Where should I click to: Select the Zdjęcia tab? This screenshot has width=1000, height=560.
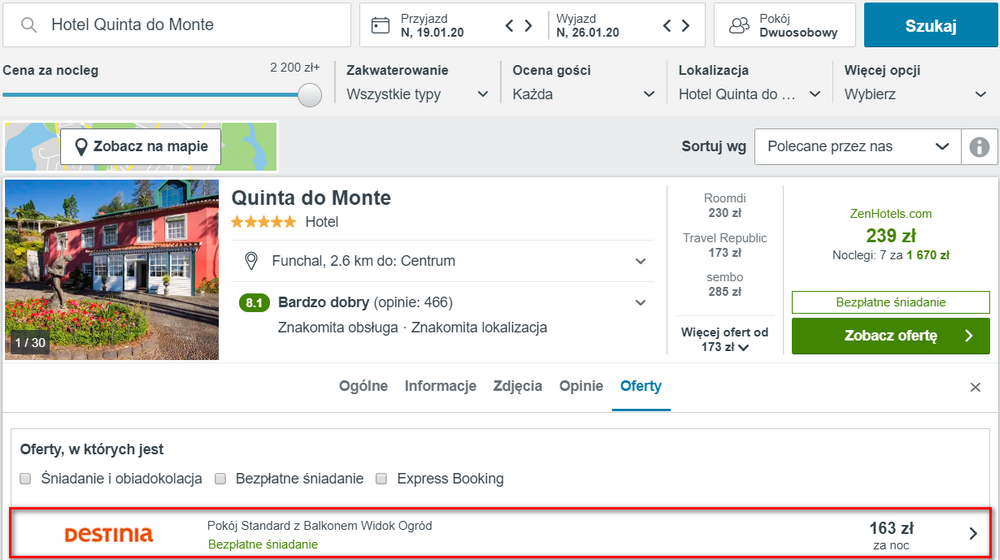(518, 386)
